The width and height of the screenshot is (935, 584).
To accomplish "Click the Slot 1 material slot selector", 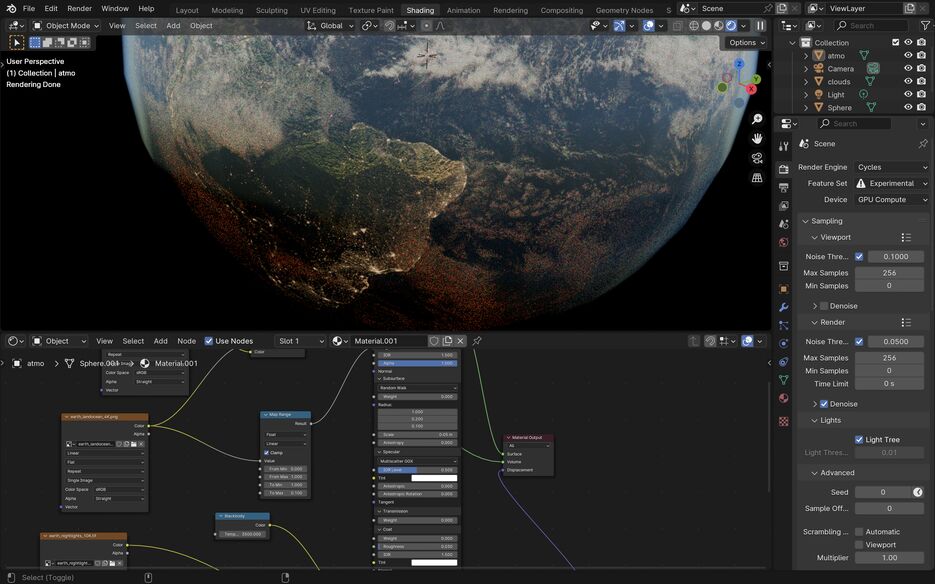I will point(301,341).
